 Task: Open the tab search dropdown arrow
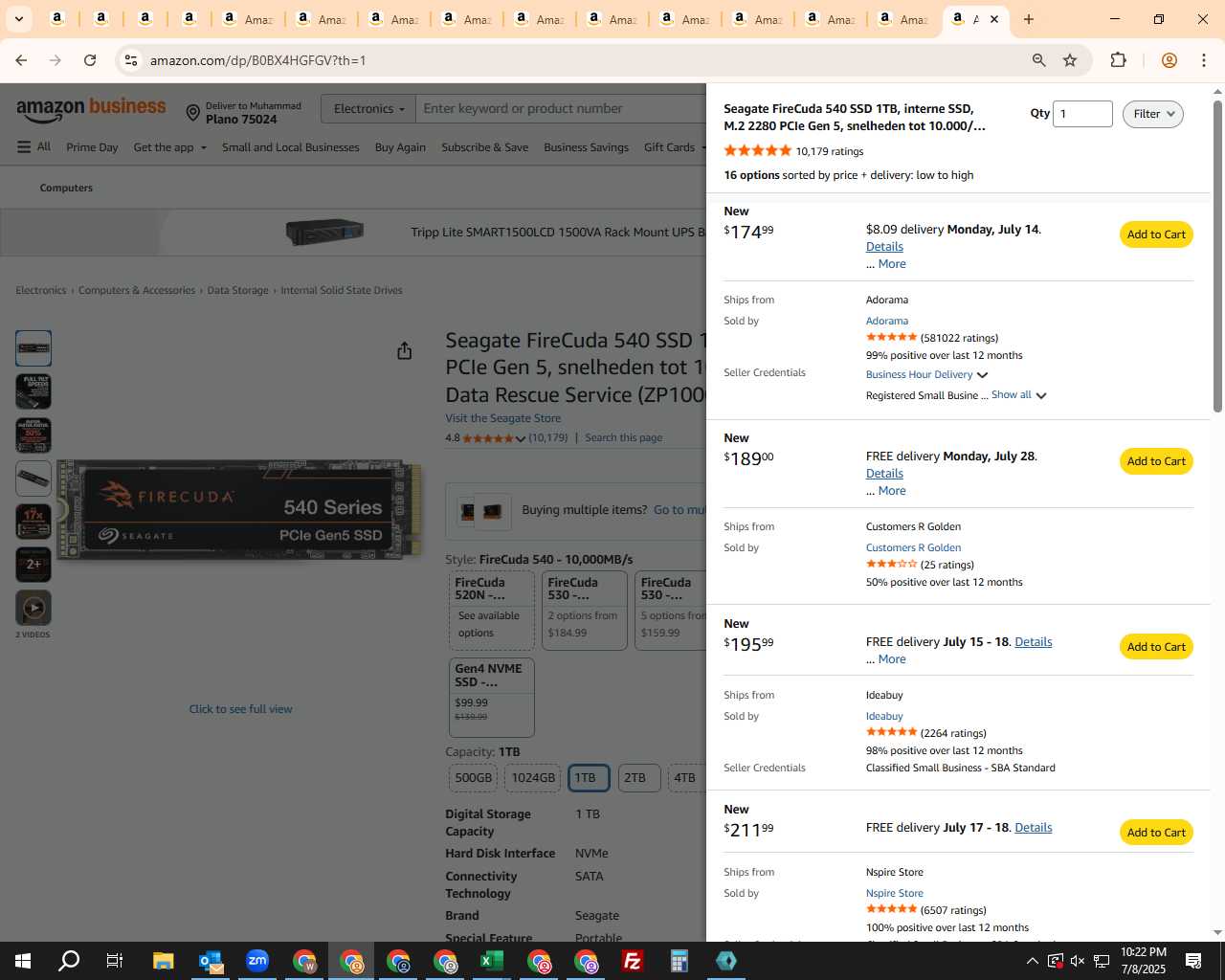coord(19,19)
